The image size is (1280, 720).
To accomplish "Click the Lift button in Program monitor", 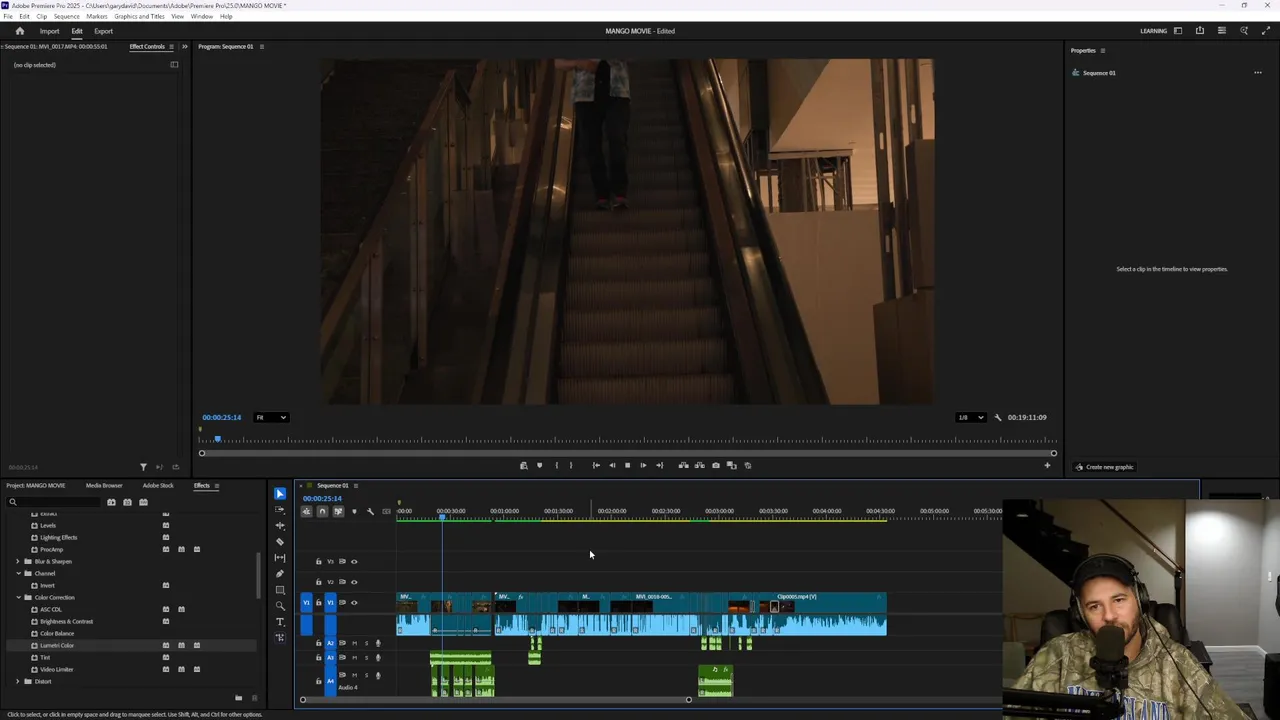I will (683, 465).
